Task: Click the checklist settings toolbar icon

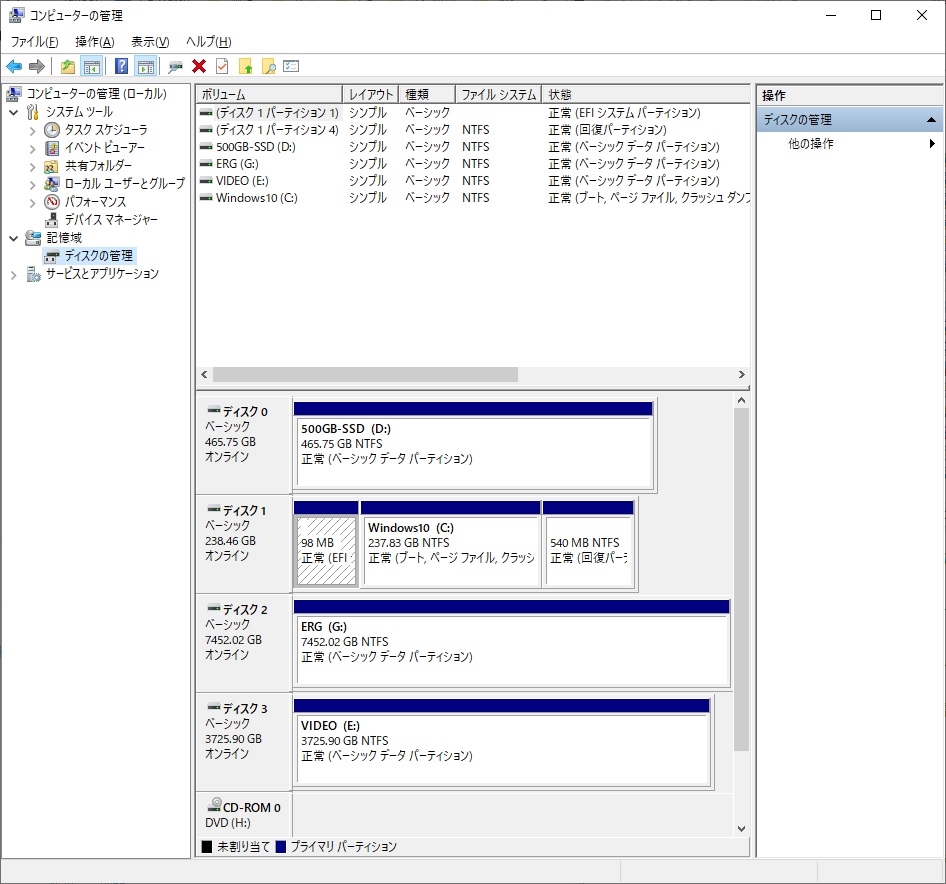Action: click(291, 66)
